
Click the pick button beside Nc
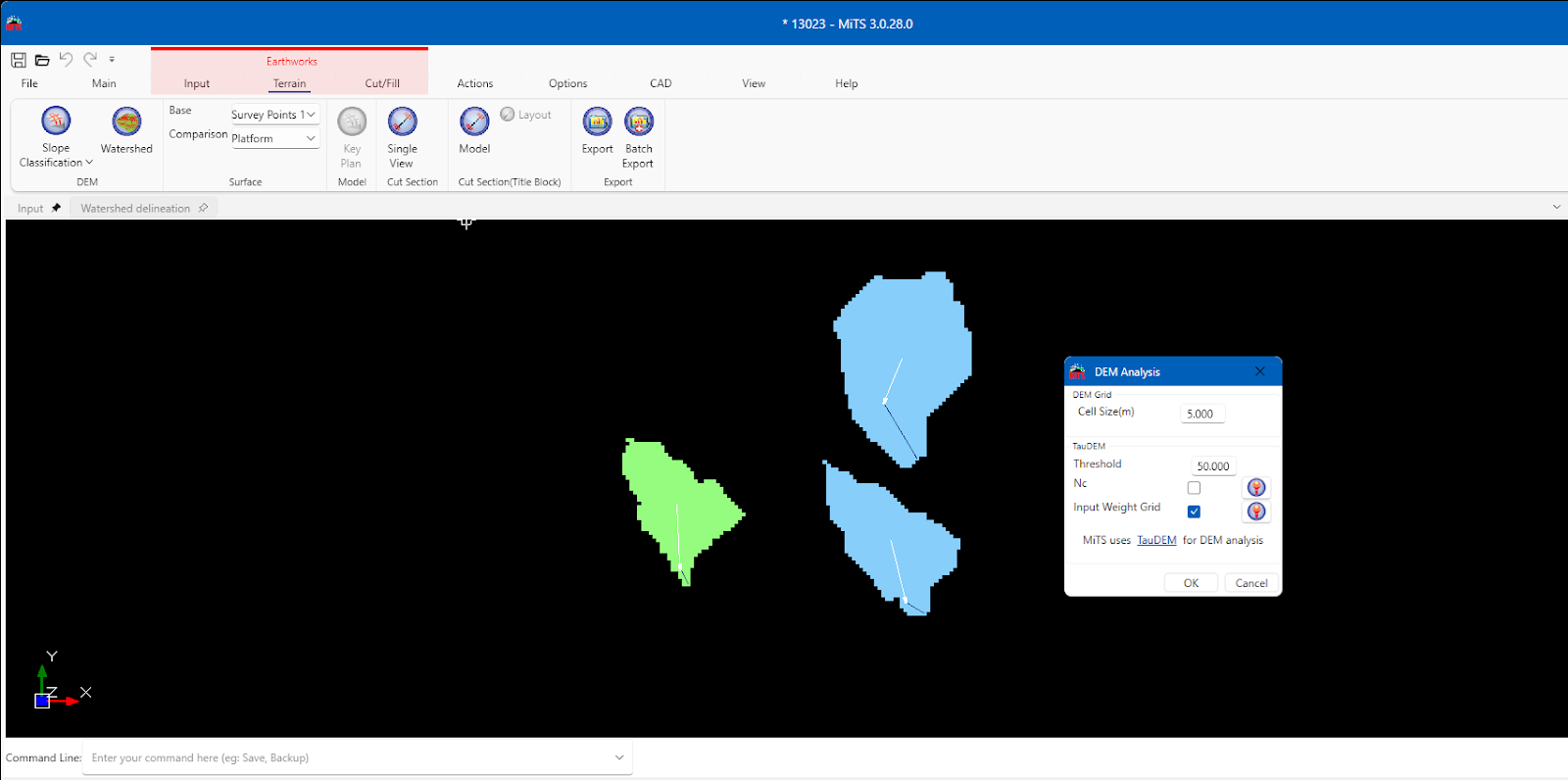pyautogui.click(x=1255, y=488)
